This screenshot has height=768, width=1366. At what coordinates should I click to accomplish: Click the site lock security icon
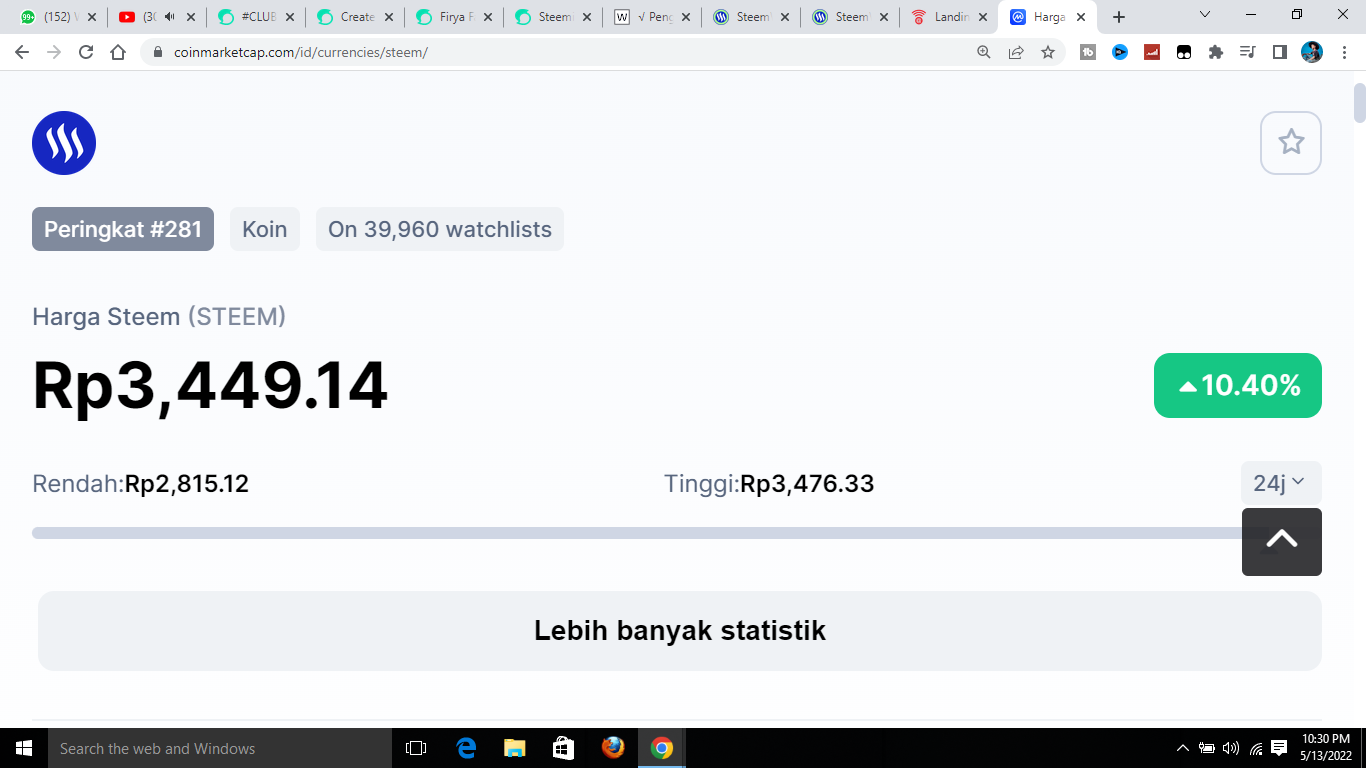[157, 52]
